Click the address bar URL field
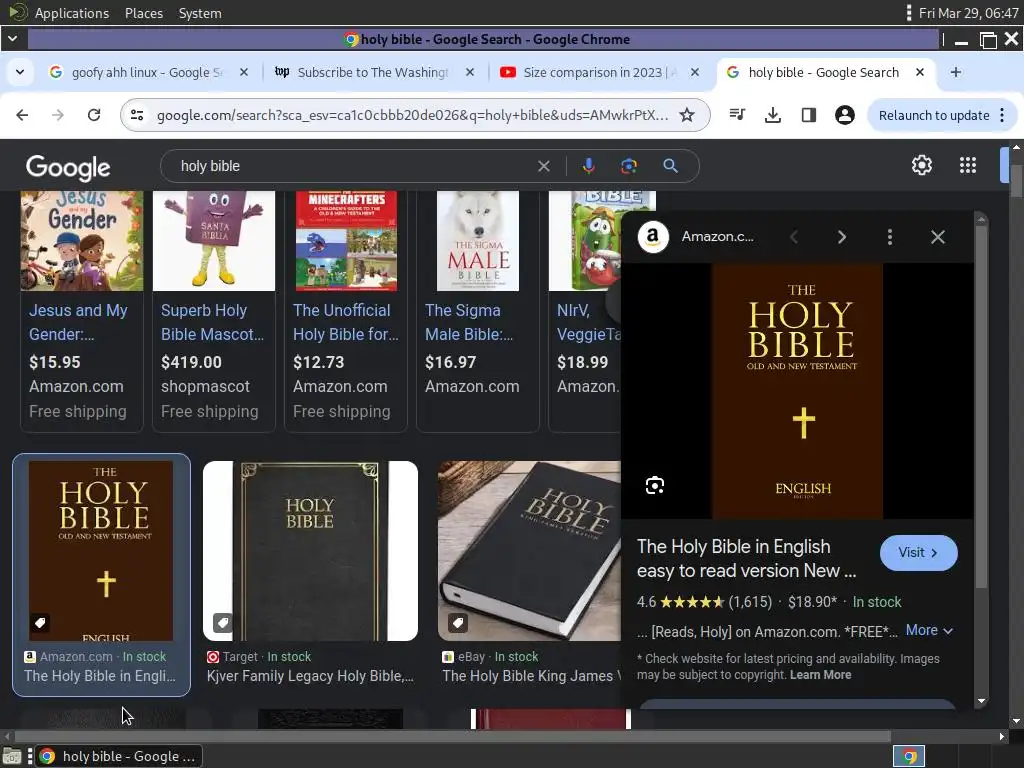This screenshot has width=1024, height=768. (x=411, y=115)
